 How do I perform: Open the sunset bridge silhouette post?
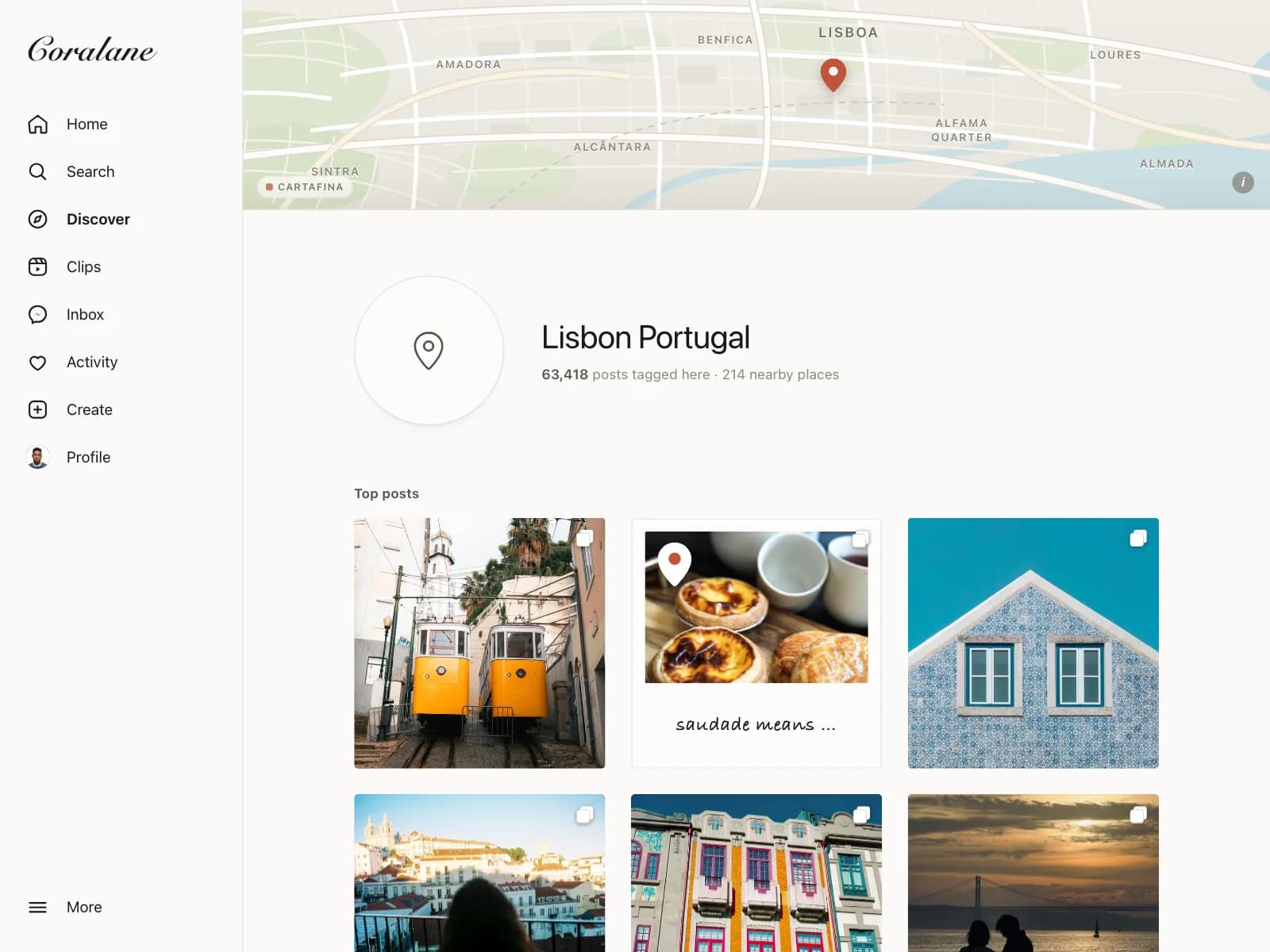pyautogui.click(x=1033, y=873)
